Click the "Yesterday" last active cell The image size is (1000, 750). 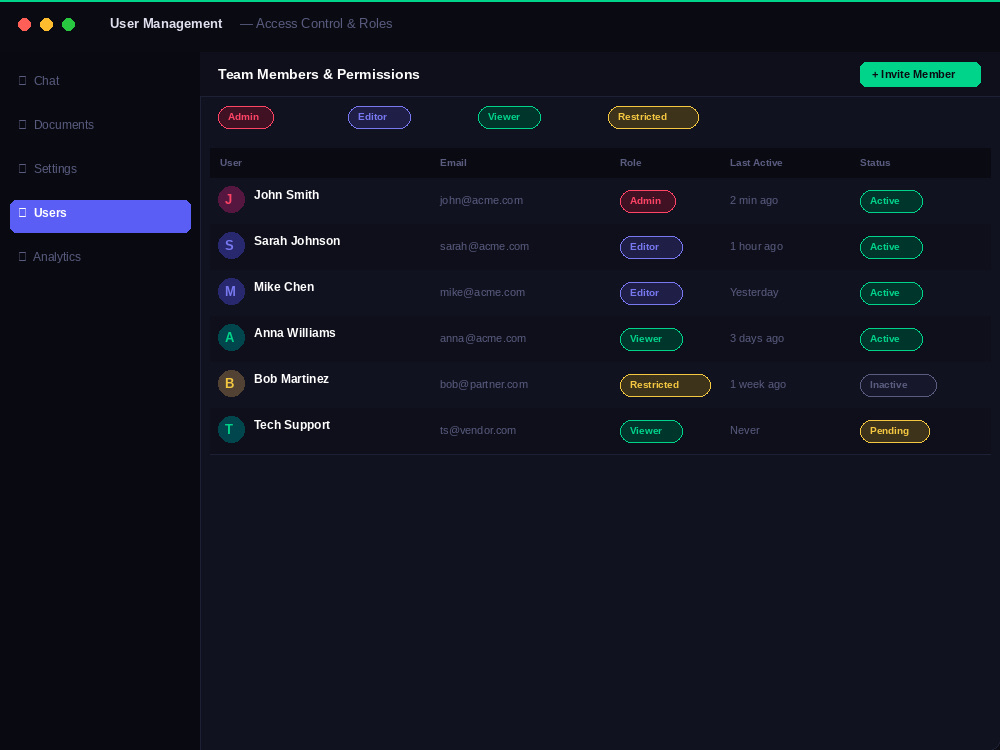[x=754, y=292]
